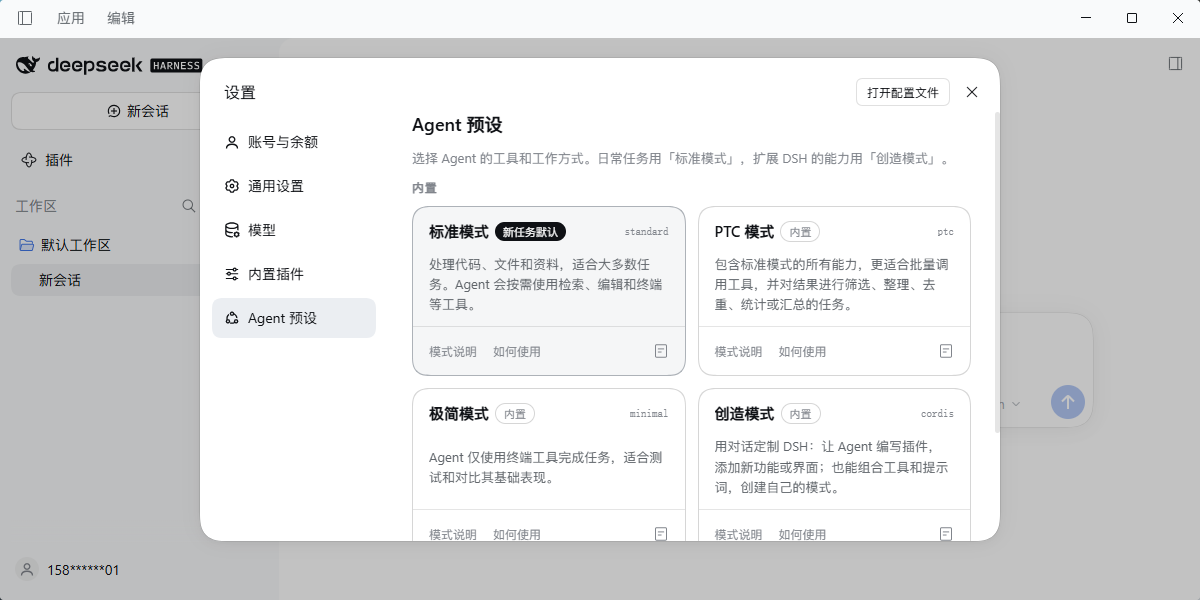The image size is (1200, 600).
Task: Choose the 创造模式 preset title
Action: pos(744,414)
